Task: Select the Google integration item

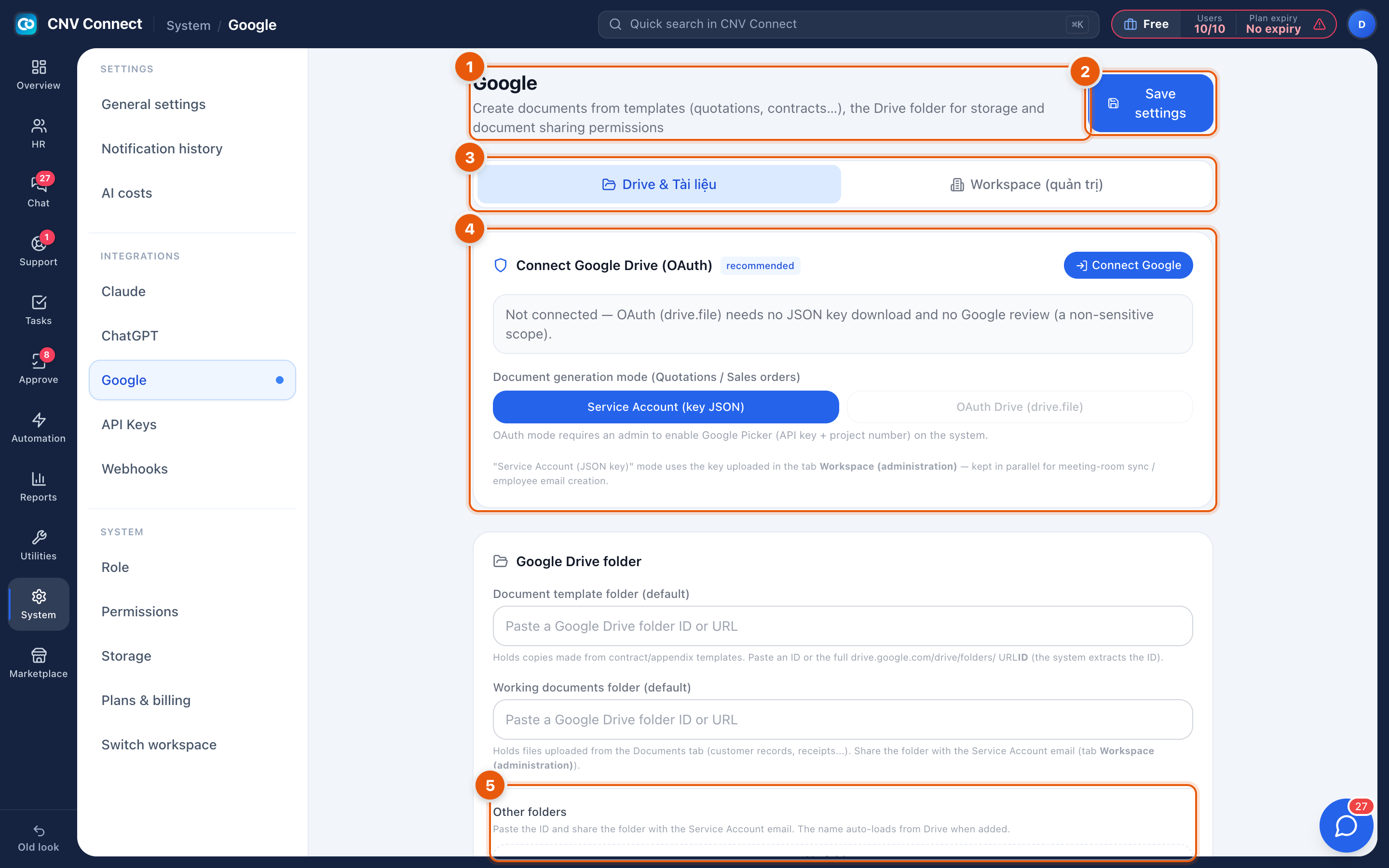Action: 192,380
